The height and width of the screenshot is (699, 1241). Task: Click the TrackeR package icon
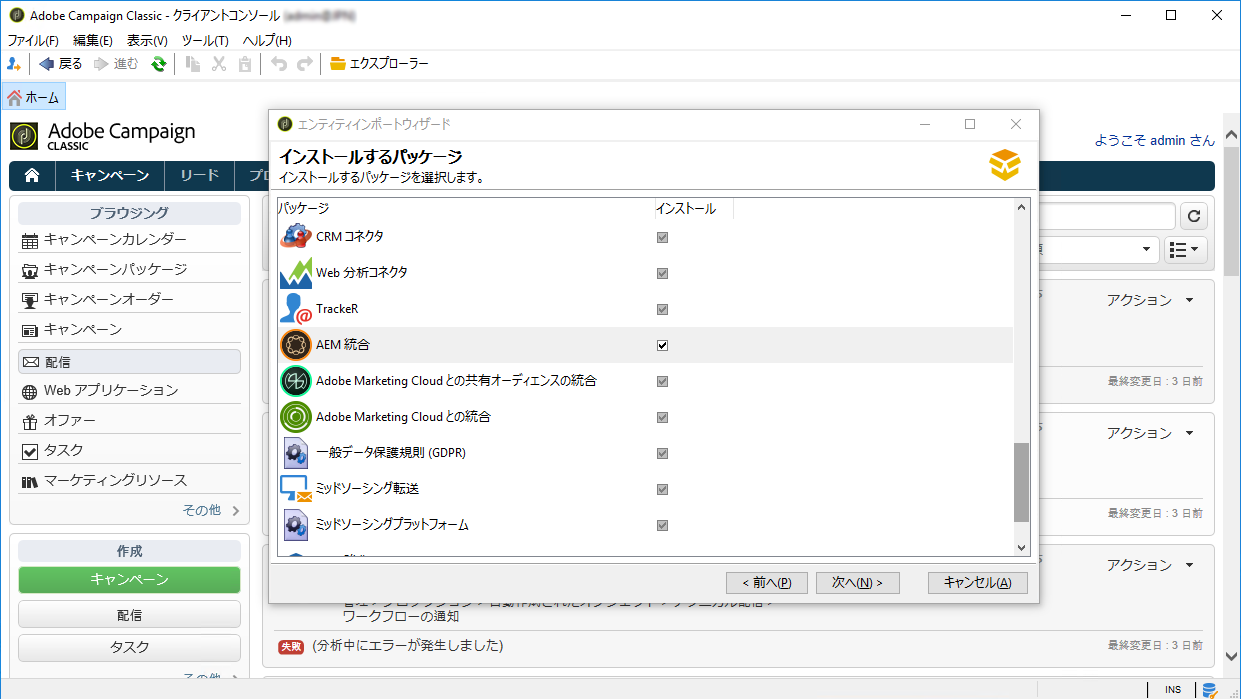296,309
